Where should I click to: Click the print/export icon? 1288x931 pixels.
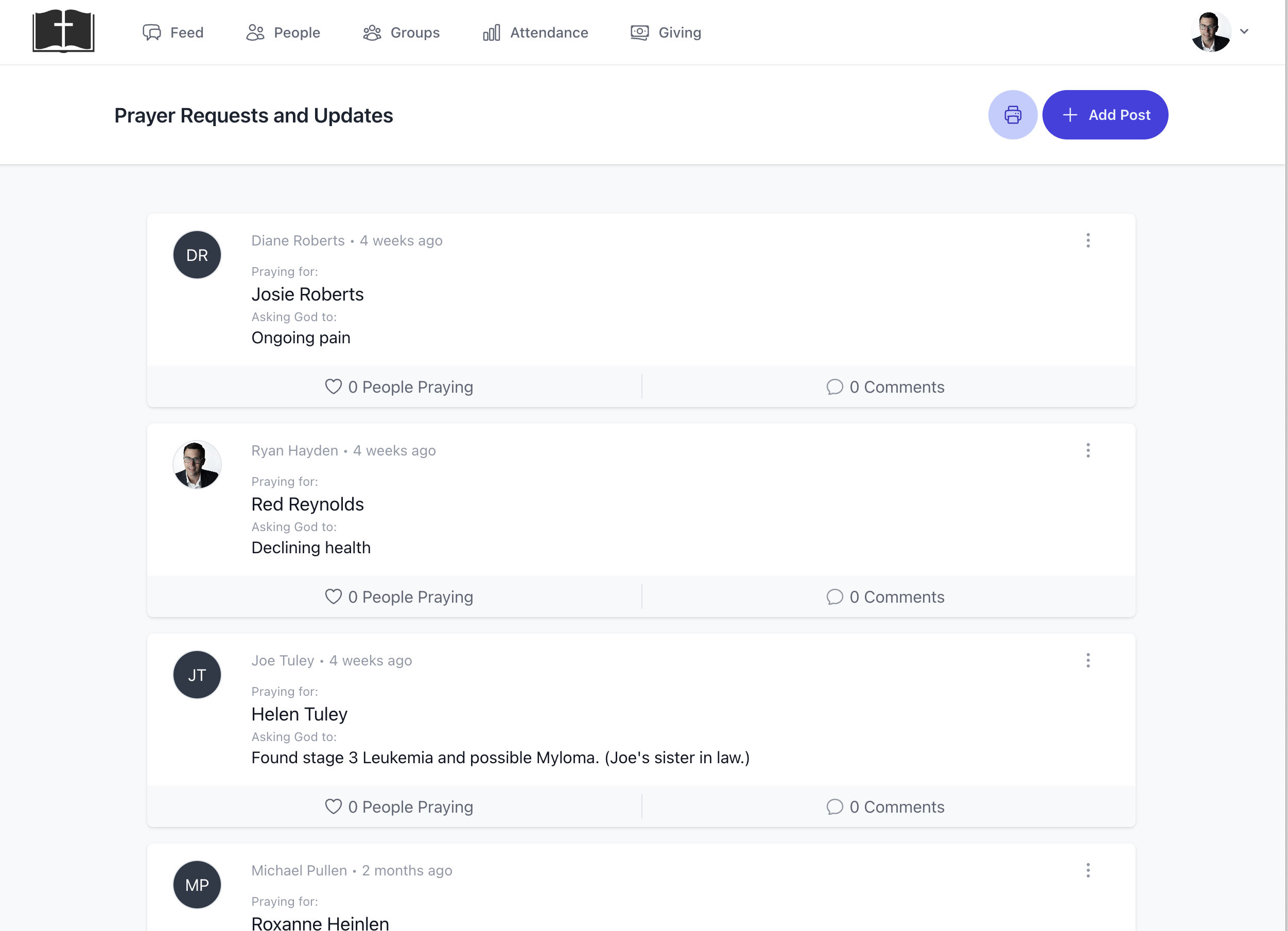1012,114
